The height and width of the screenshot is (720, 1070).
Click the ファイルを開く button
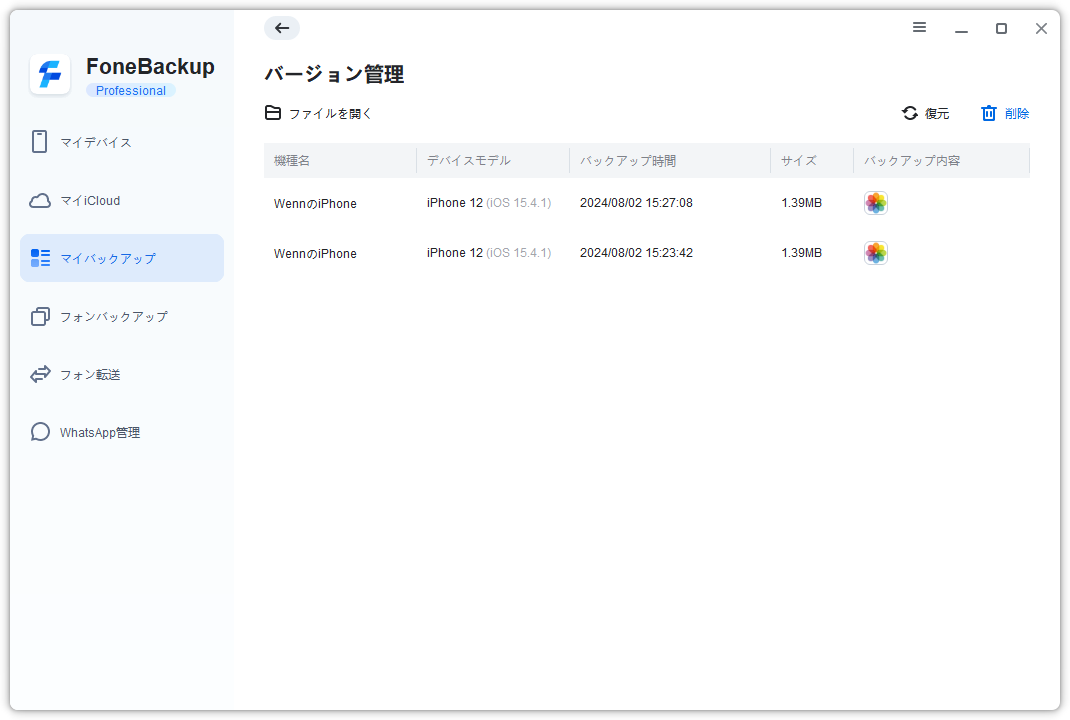tap(319, 113)
